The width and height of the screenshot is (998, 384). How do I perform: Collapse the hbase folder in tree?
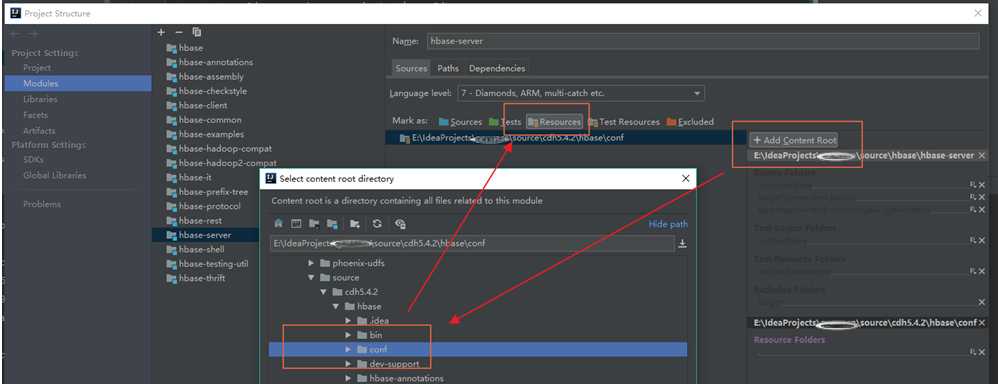[x=335, y=306]
